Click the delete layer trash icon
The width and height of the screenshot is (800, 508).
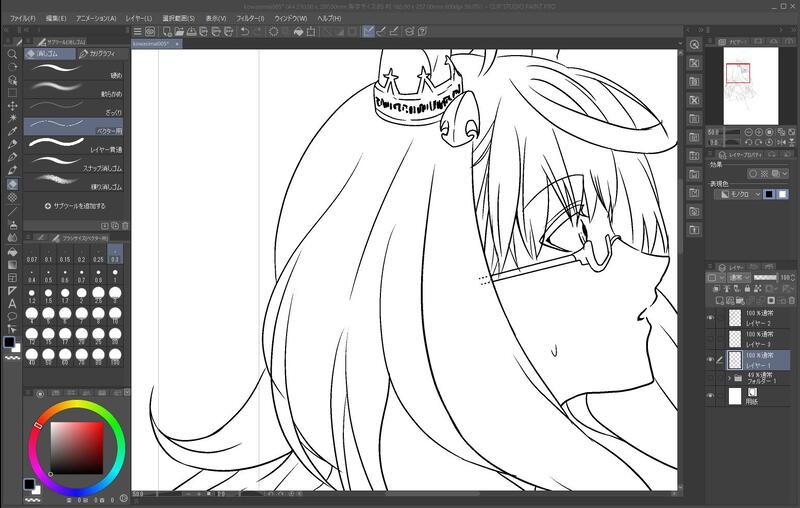coord(791,300)
